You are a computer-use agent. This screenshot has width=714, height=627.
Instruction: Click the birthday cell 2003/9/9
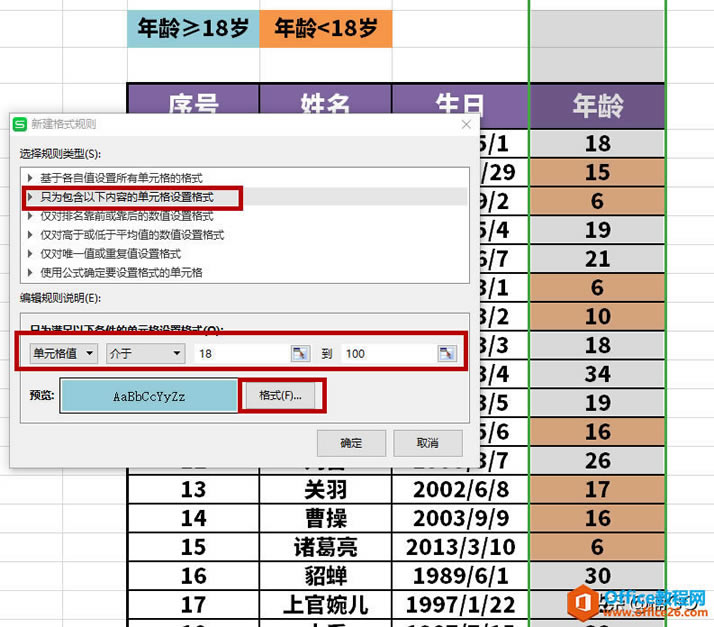pos(460,518)
